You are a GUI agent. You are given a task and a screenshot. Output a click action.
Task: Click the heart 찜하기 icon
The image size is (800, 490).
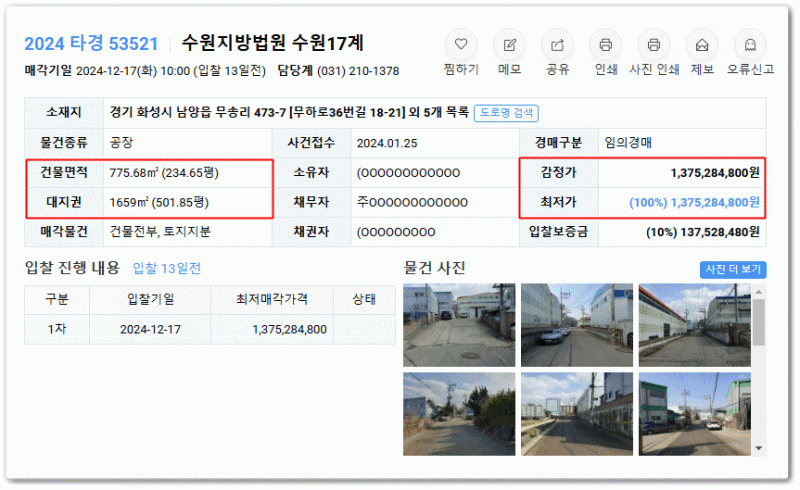coord(461,44)
